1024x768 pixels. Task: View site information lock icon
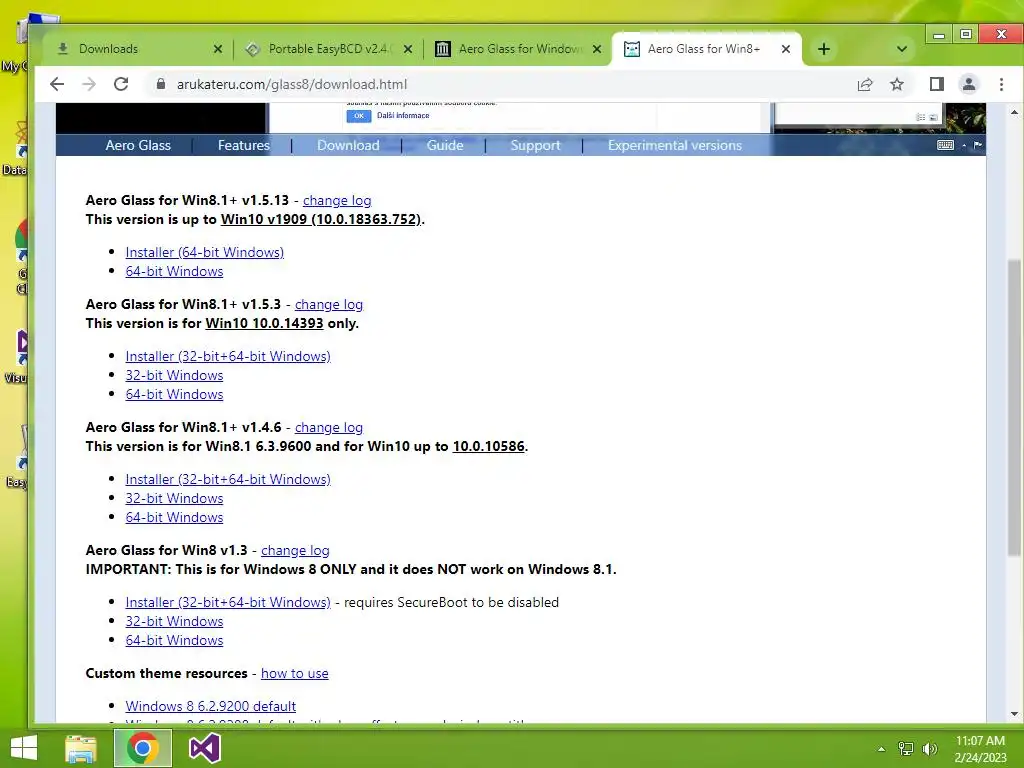[160, 84]
